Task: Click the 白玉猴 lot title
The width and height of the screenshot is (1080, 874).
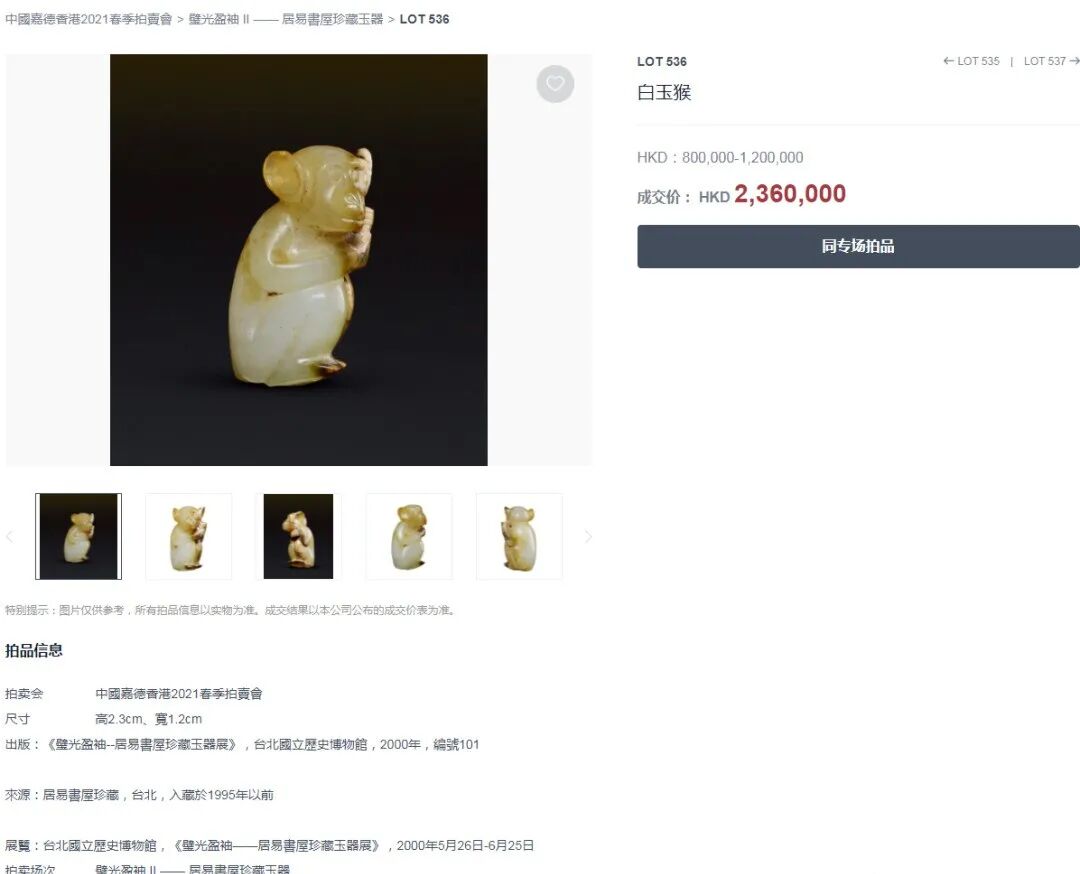Action: coord(664,92)
